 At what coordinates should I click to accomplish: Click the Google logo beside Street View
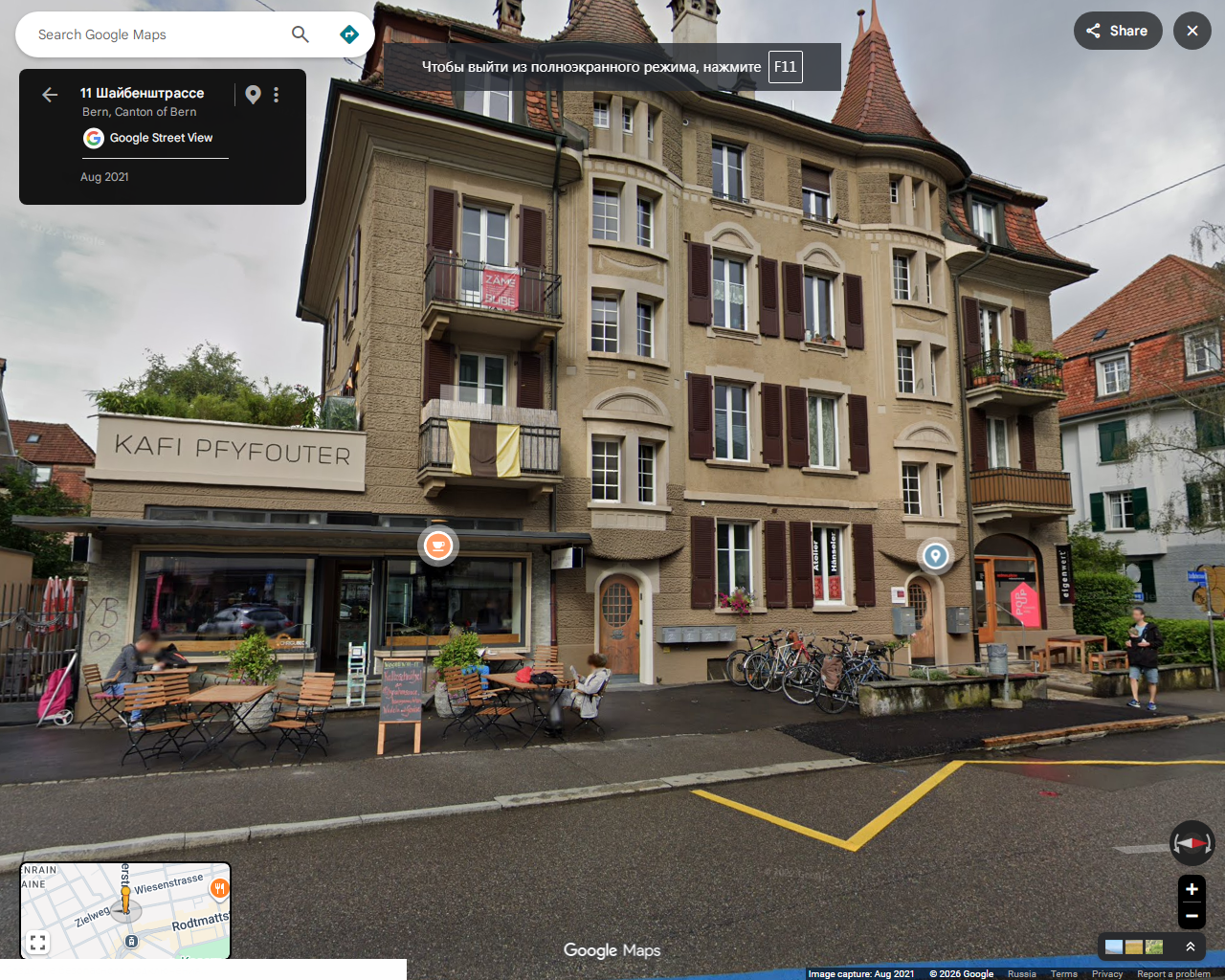[94, 138]
